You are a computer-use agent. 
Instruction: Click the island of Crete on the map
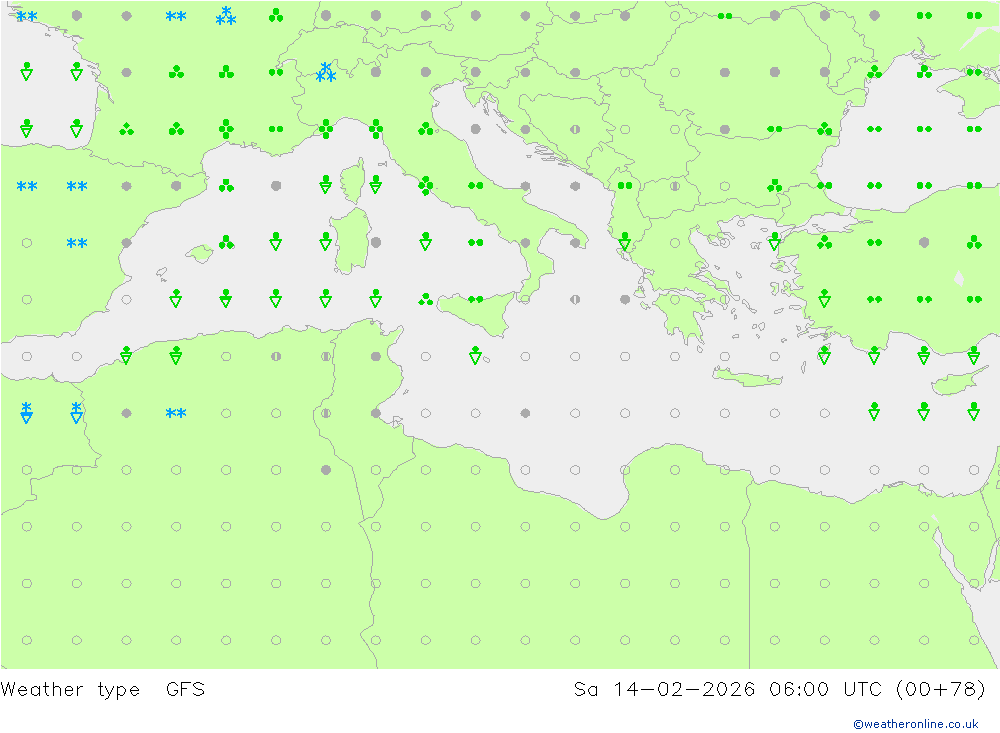coord(747,377)
